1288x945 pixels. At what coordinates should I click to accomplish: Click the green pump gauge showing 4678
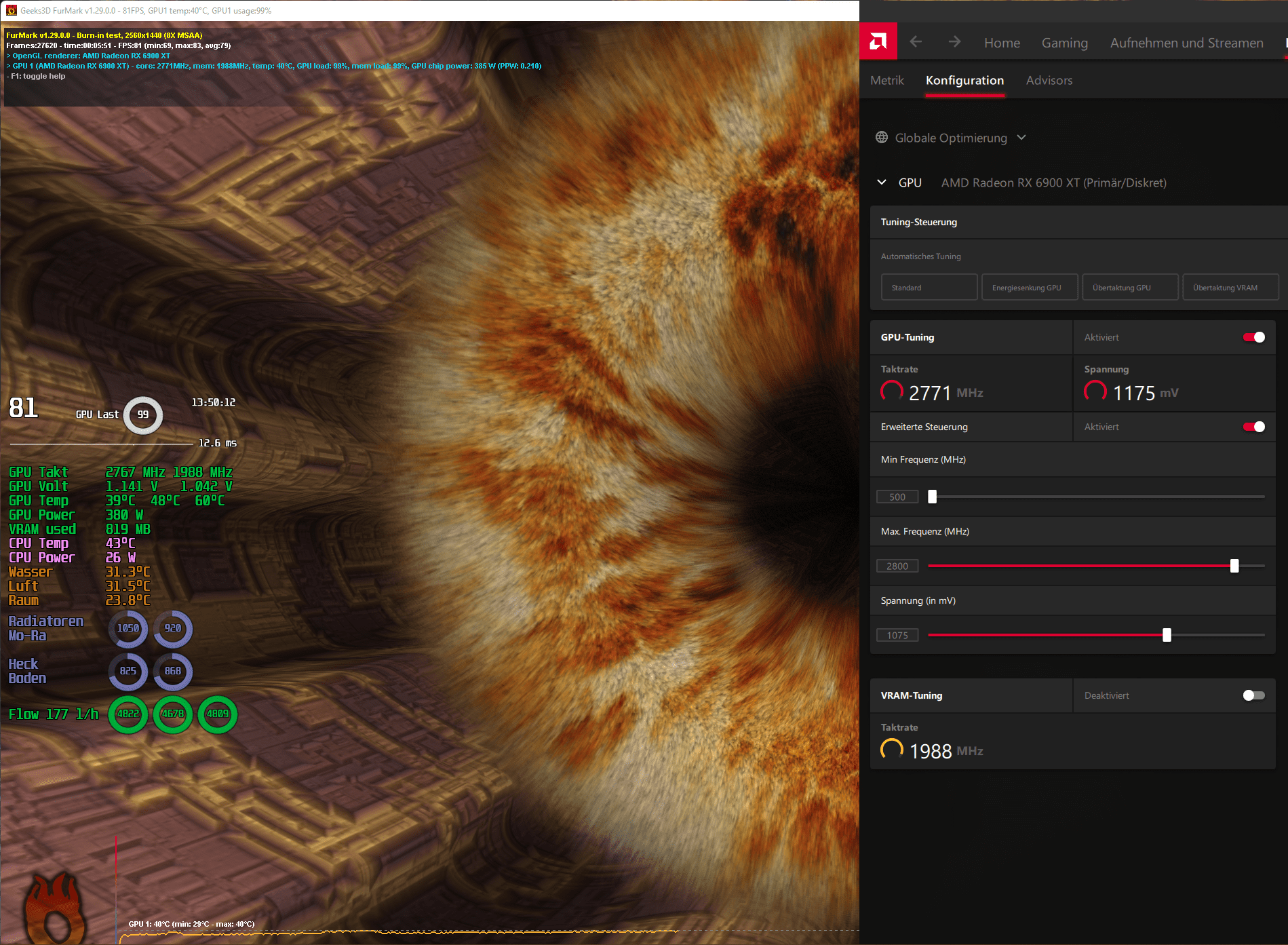point(173,714)
